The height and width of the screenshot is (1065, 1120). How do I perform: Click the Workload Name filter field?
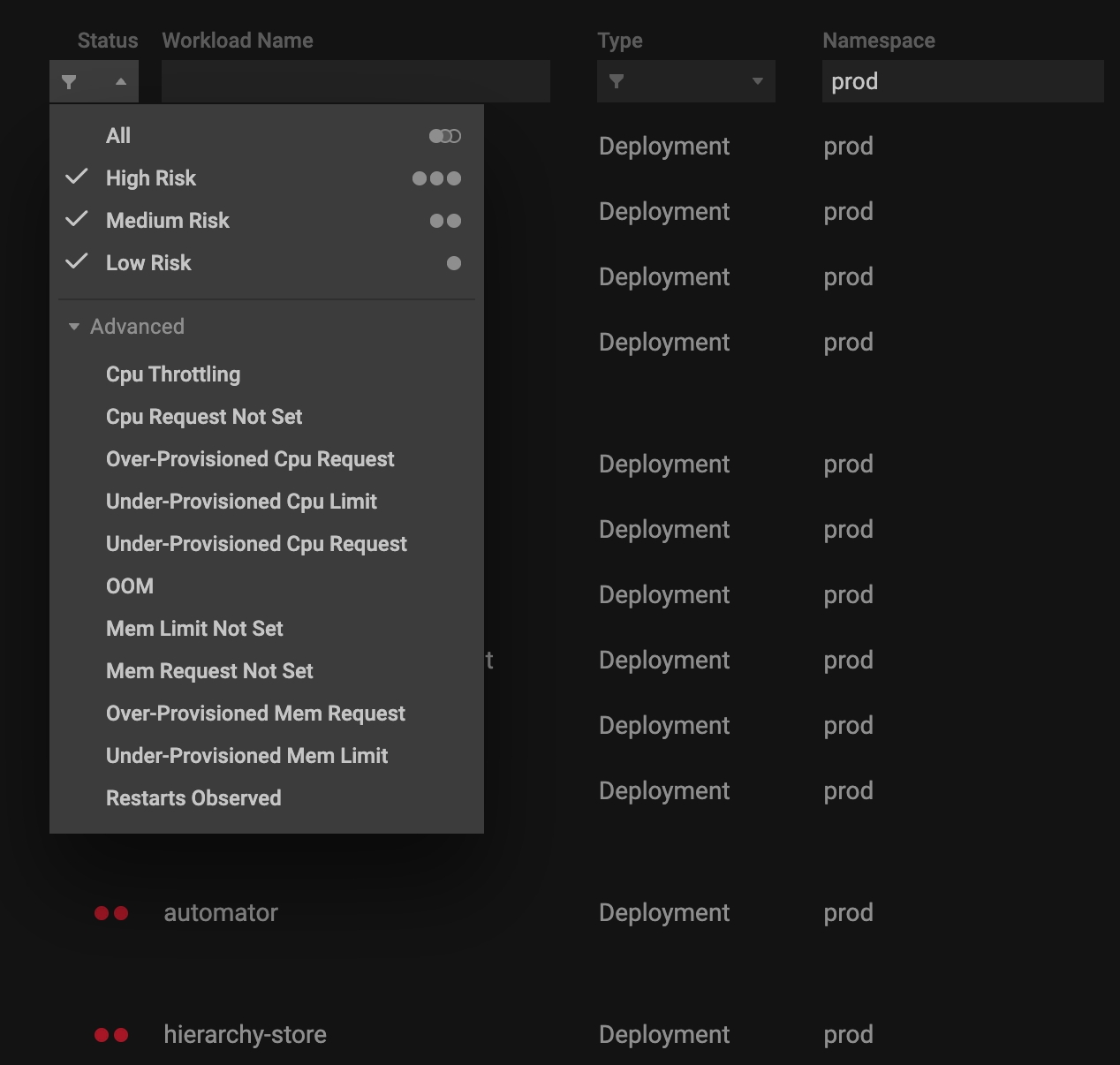click(x=355, y=81)
